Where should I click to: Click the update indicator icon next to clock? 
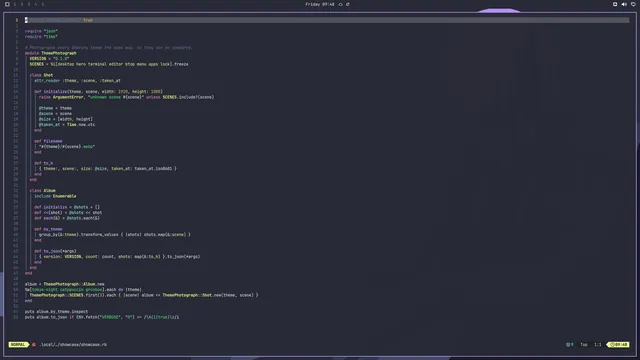coord(348,4)
